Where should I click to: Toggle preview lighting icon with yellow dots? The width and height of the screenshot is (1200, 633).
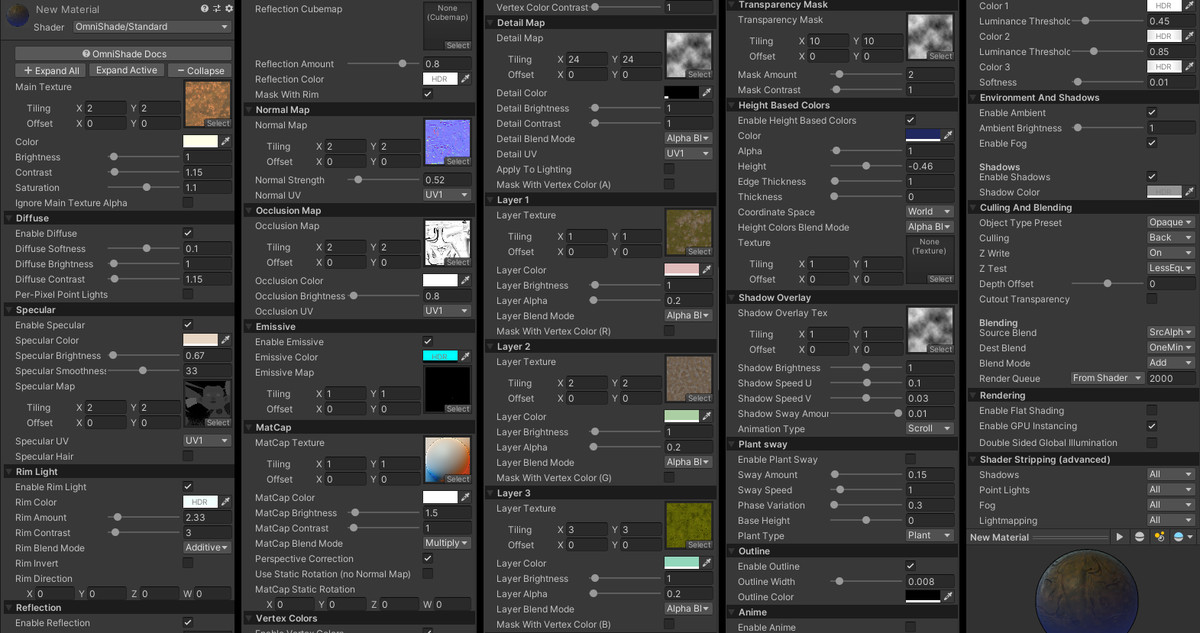click(x=1159, y=537)
